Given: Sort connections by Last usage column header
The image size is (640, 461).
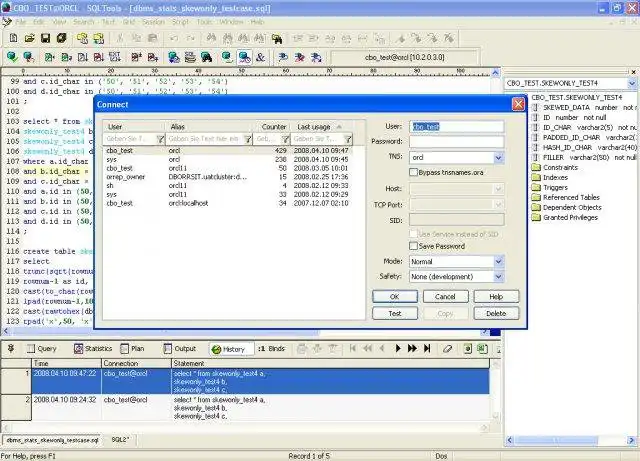Looking at the screenshot, I should [318, 127].
